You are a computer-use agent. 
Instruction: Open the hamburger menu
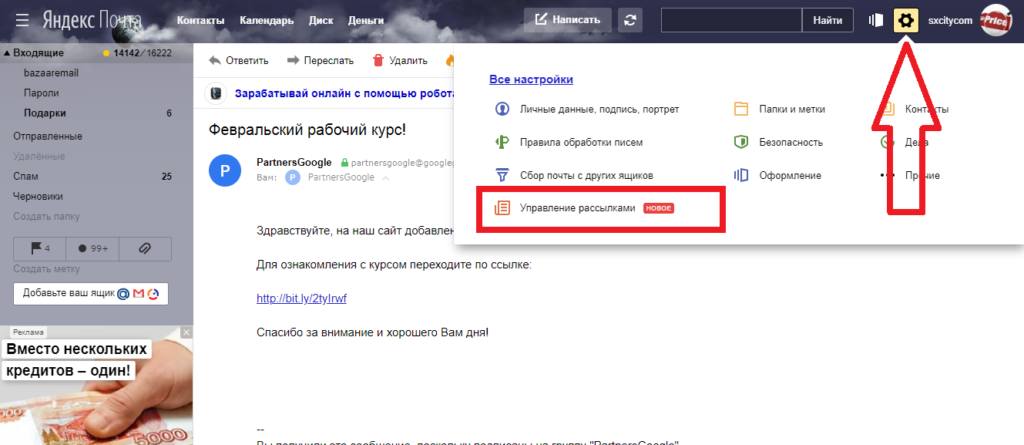click(x=22, y=20)
